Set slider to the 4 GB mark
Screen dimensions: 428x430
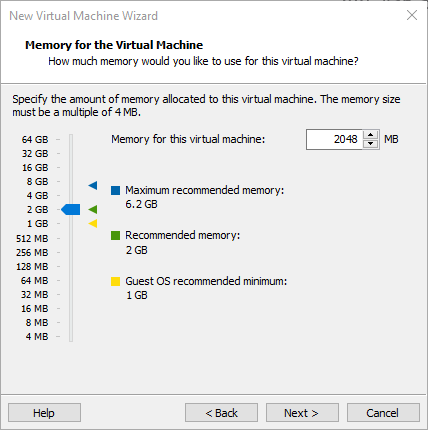tap(71, 196)
